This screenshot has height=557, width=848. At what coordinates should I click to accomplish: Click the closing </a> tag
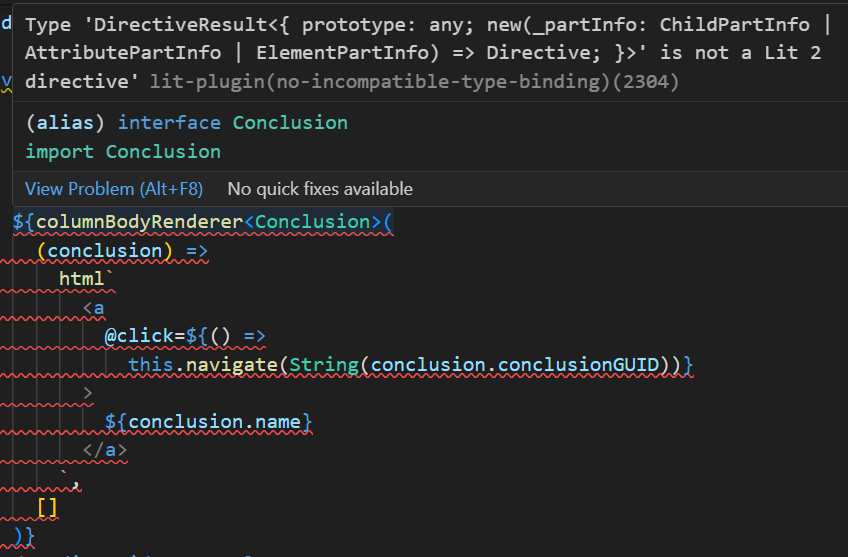(x=105, y=451)
